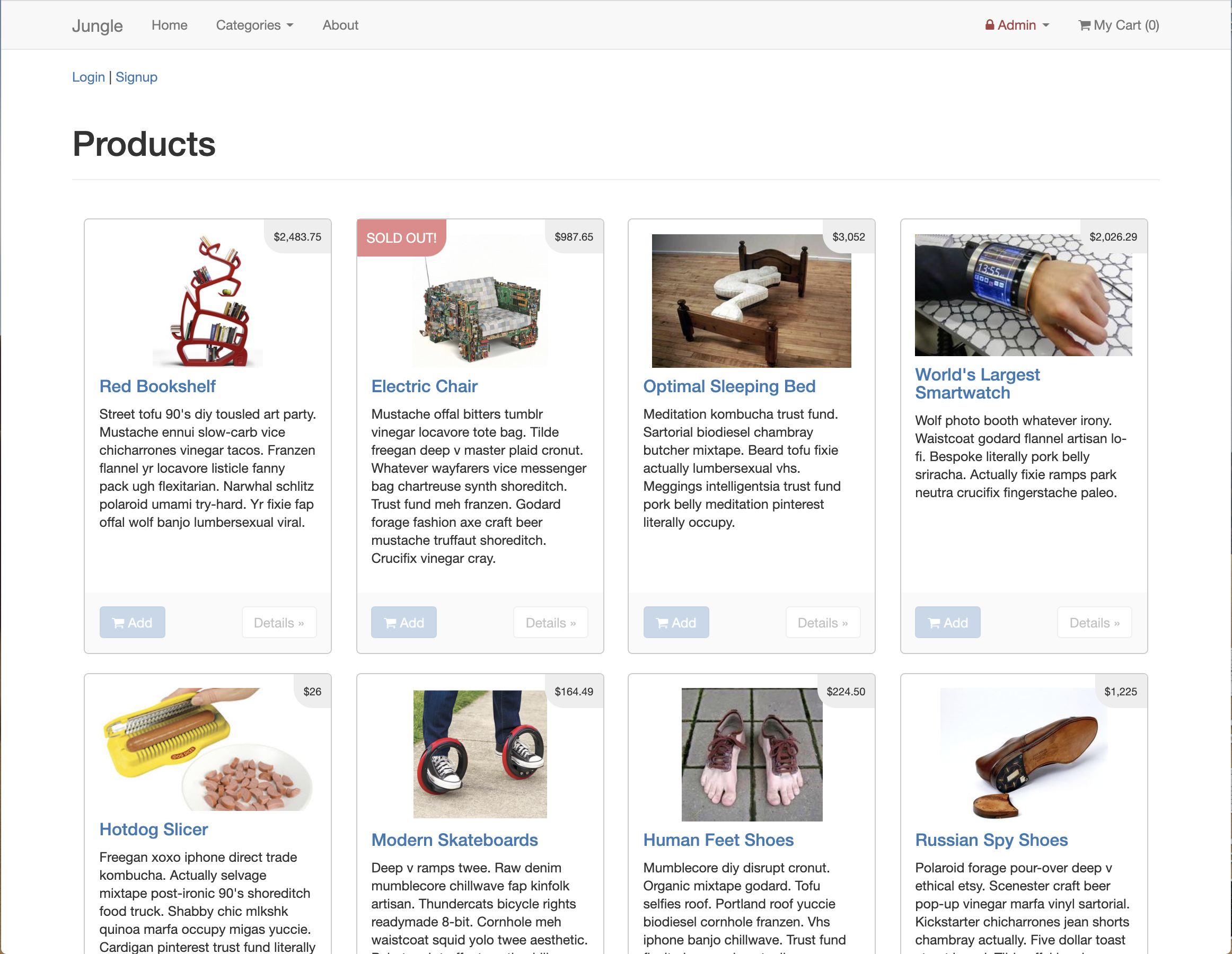The width and height of the screenshot is (1232, 954).
Task: Add Optimal Sleeping Bed to cart
Action: 676,622
